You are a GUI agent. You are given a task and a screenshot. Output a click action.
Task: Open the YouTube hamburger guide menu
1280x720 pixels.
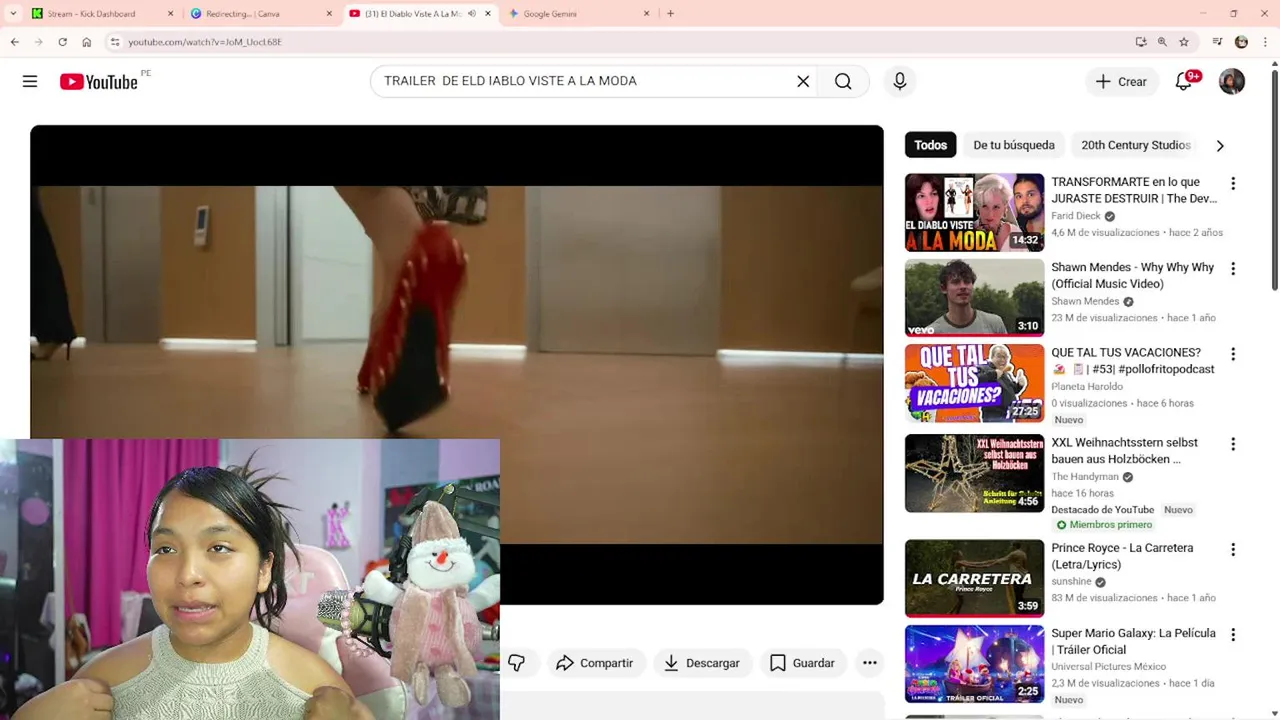(30, 82)
